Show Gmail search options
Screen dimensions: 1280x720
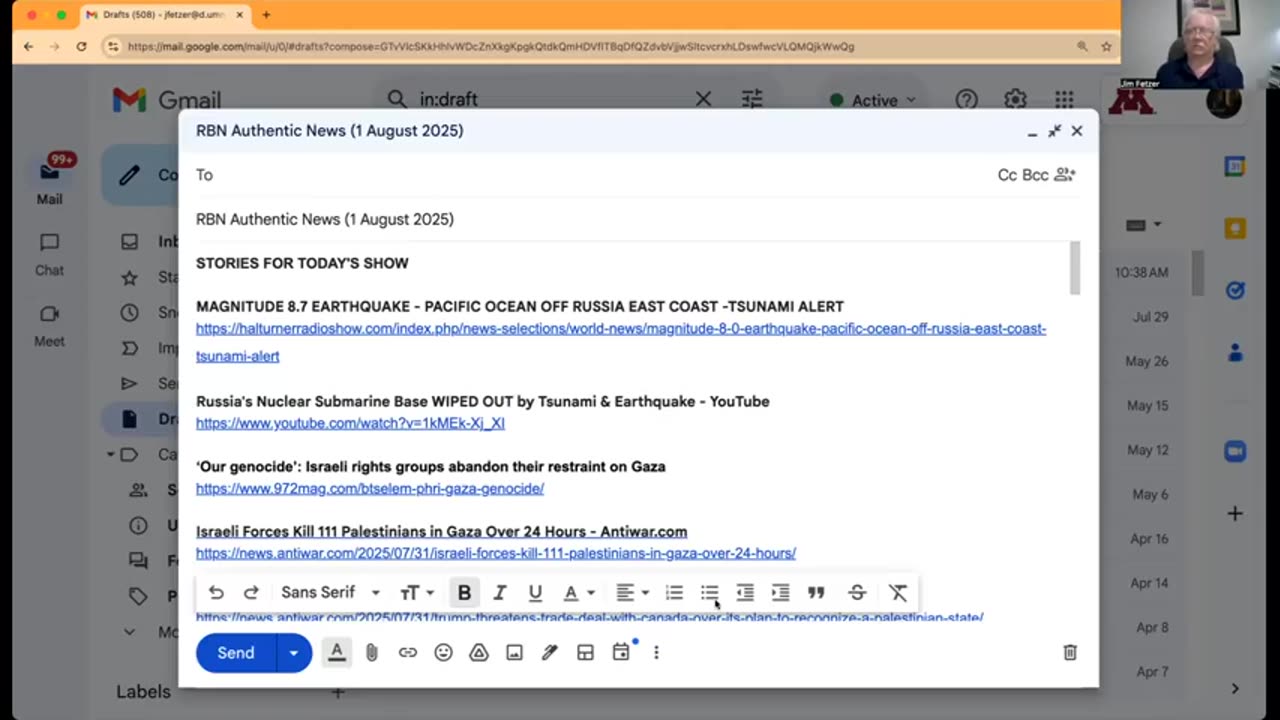[x=752, y=99]
